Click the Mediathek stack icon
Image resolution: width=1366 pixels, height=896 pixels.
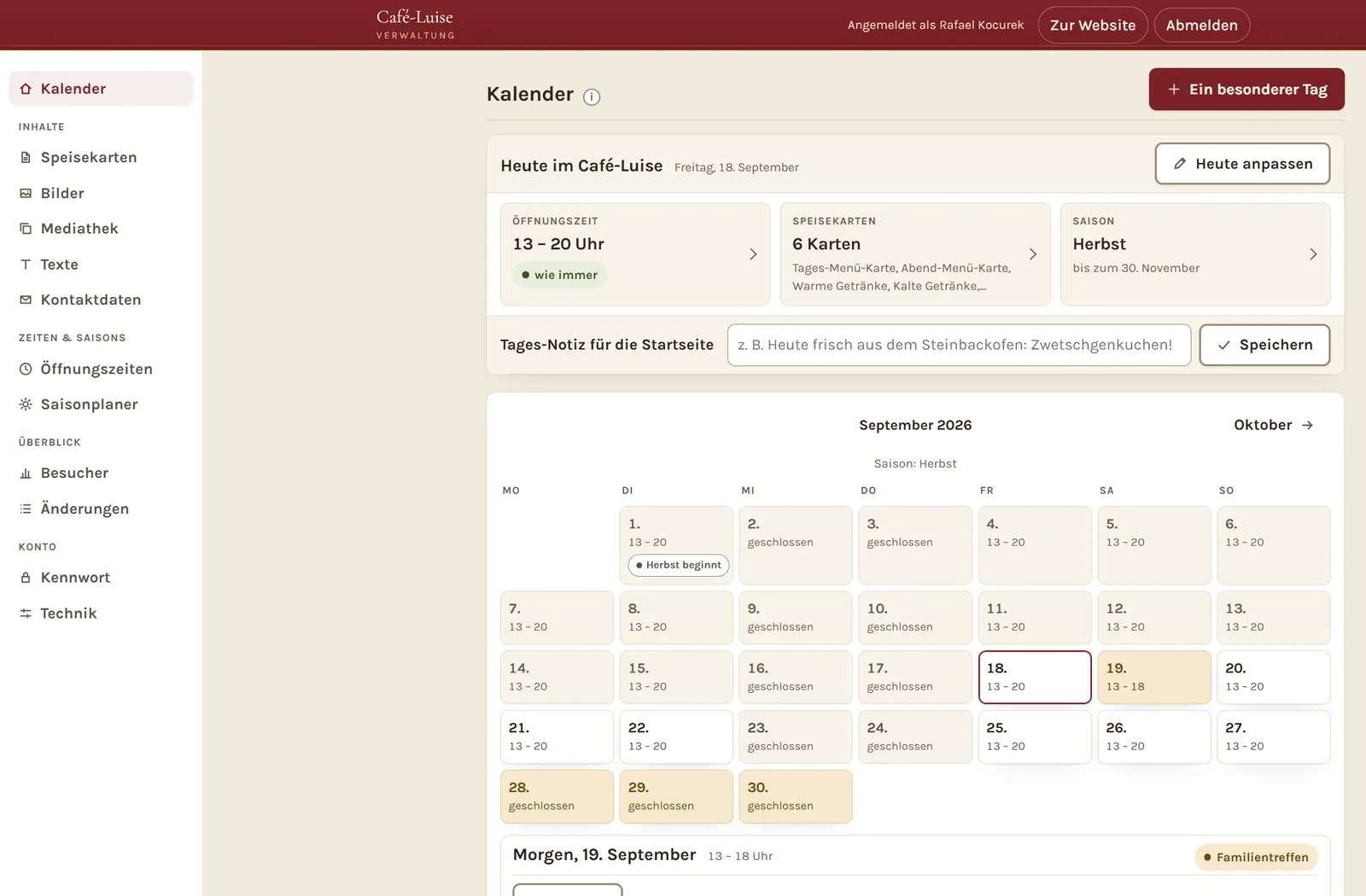pyautogui.click(x=26, y=229)
